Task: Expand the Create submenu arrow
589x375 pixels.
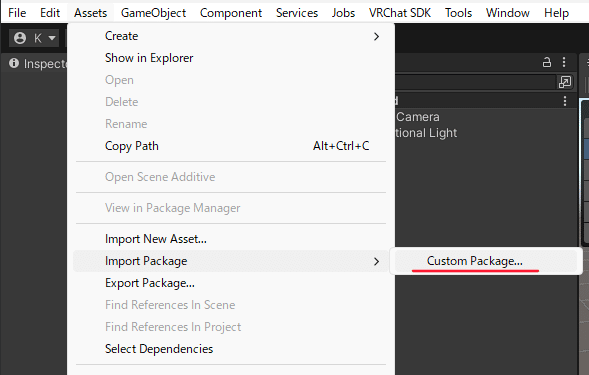Action: click(376, 36)
